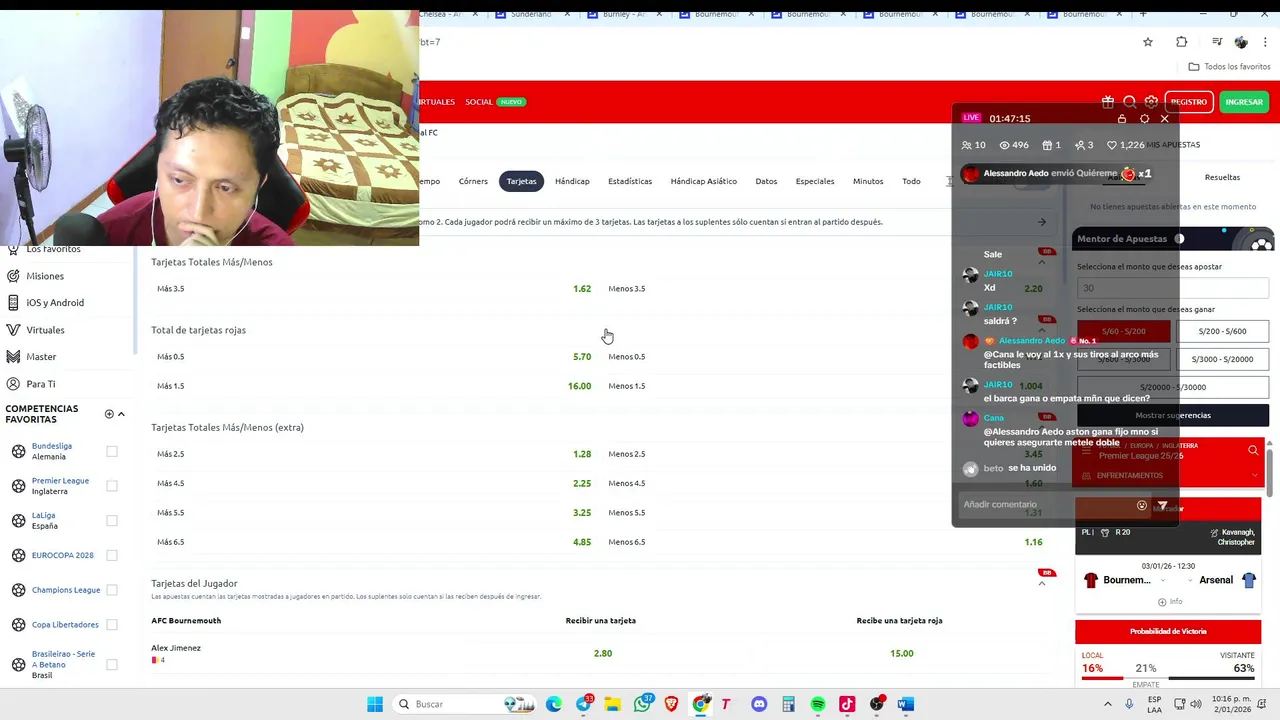Open Telegram from the taskbar
This screenshot has height=720, width=1280.
(584, 704)
